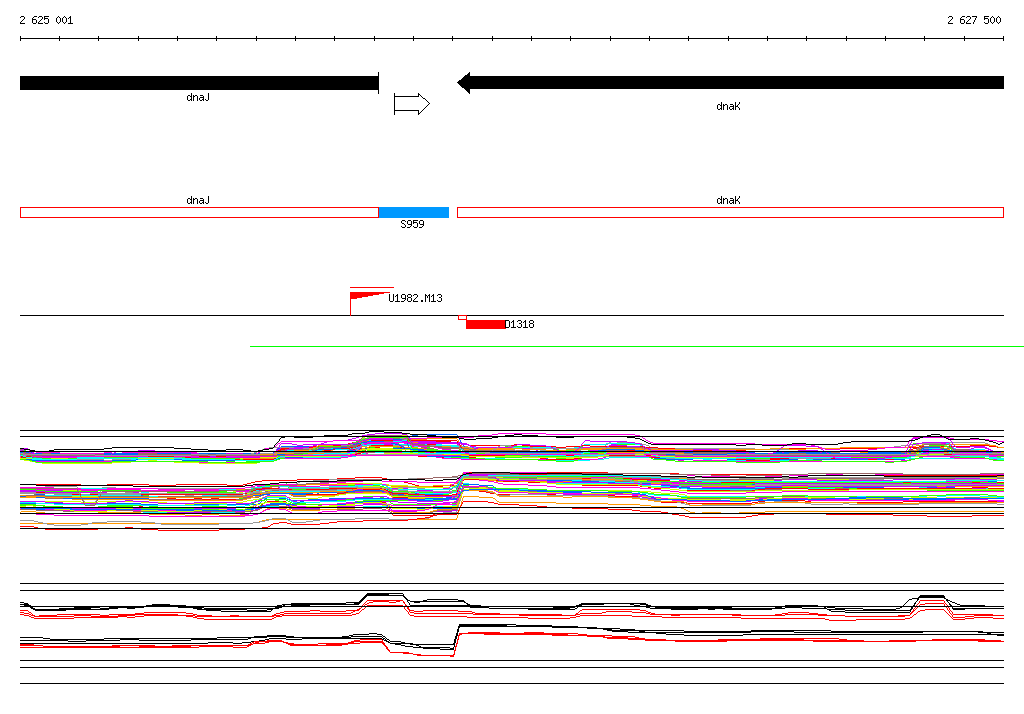
Task: Click the D1318 label text
Action: point(520,324)
